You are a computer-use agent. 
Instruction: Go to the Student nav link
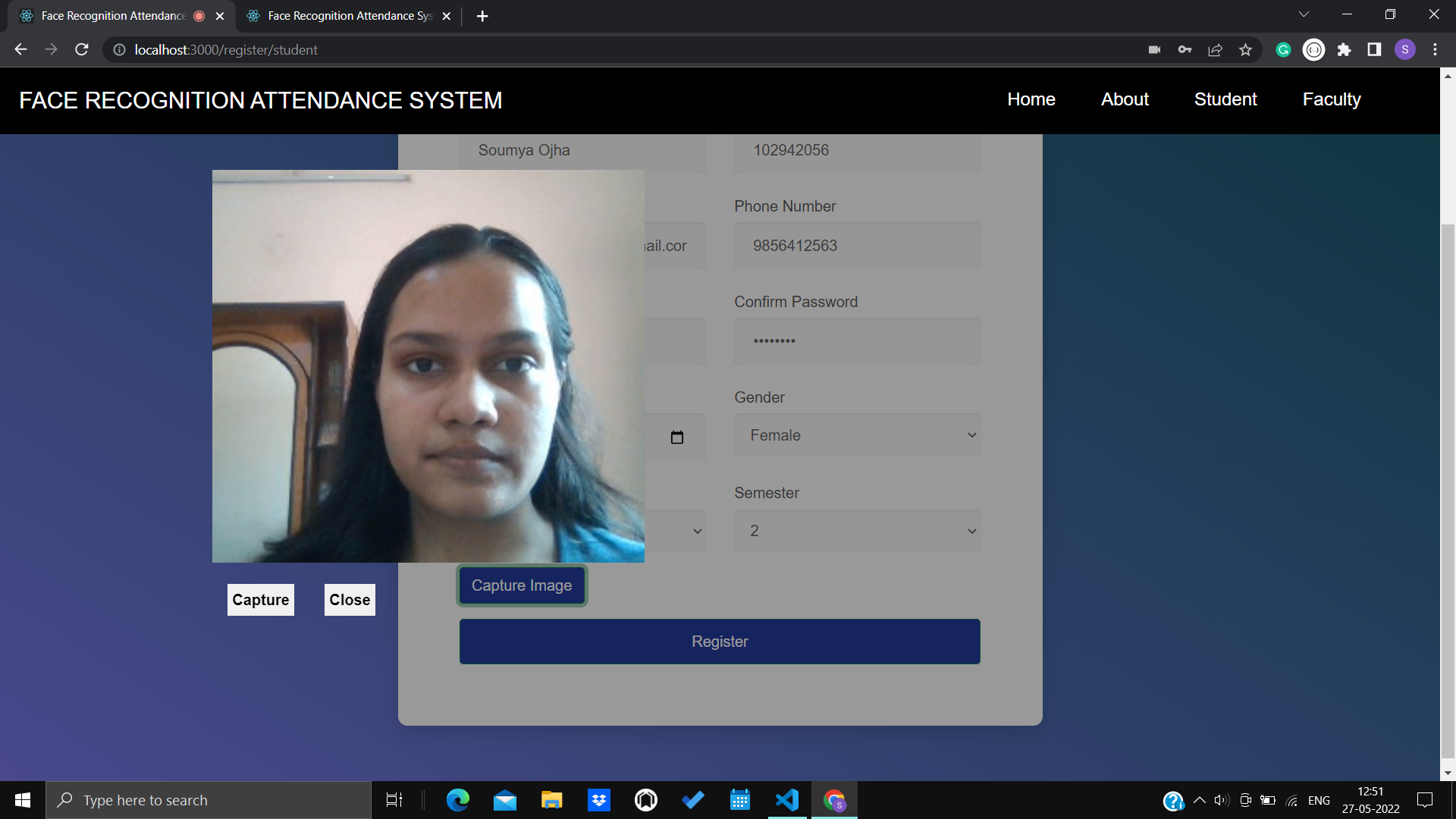[1225, 99]
